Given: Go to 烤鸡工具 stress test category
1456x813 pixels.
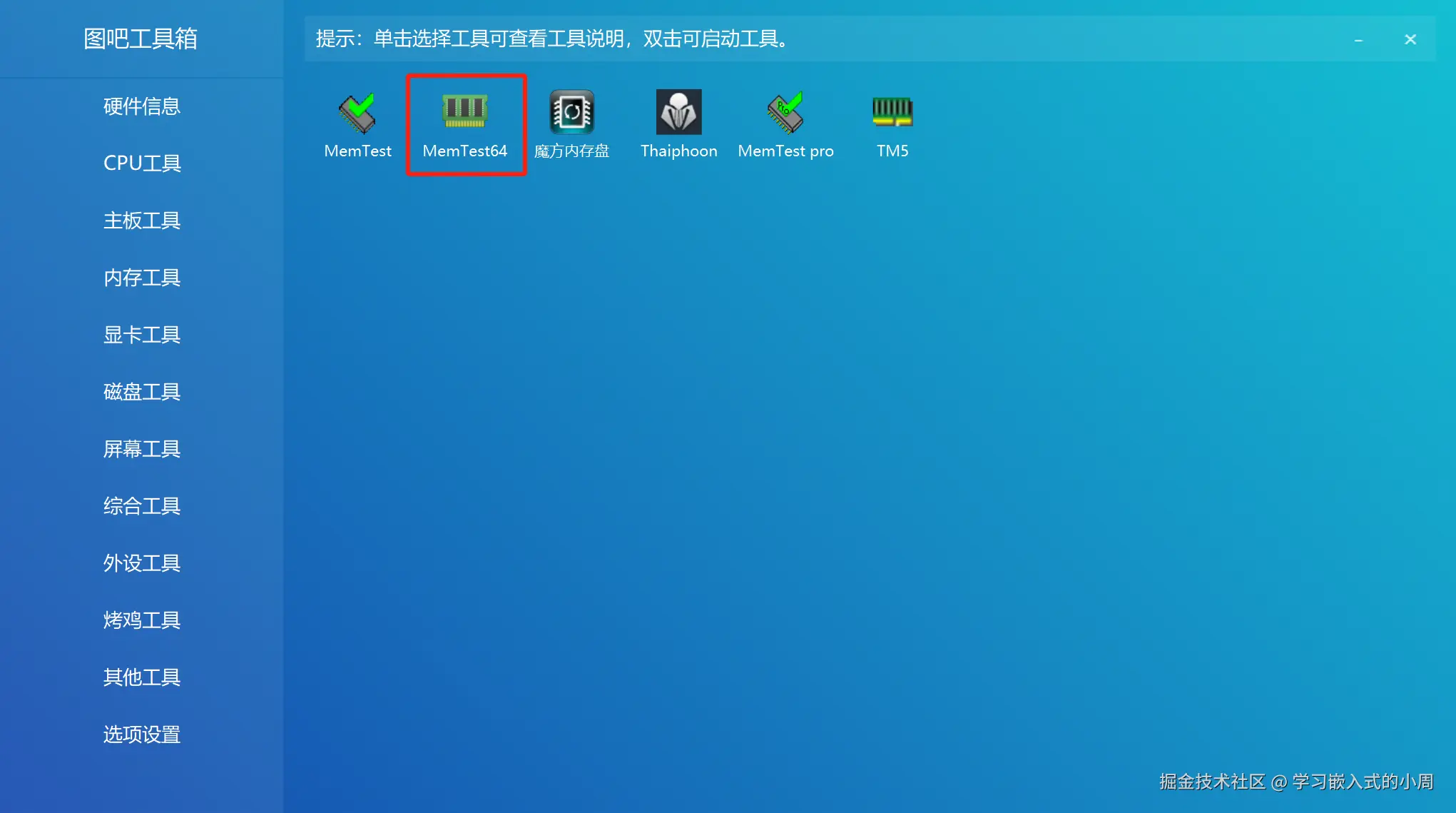Looking at the screenshot, I should click(141, 620).
